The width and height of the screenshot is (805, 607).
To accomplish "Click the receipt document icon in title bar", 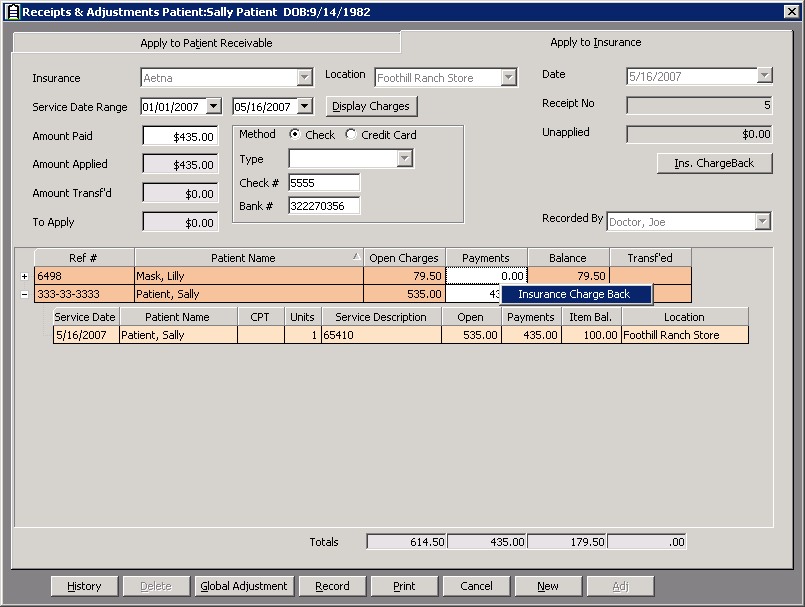I will coord(12,11).
